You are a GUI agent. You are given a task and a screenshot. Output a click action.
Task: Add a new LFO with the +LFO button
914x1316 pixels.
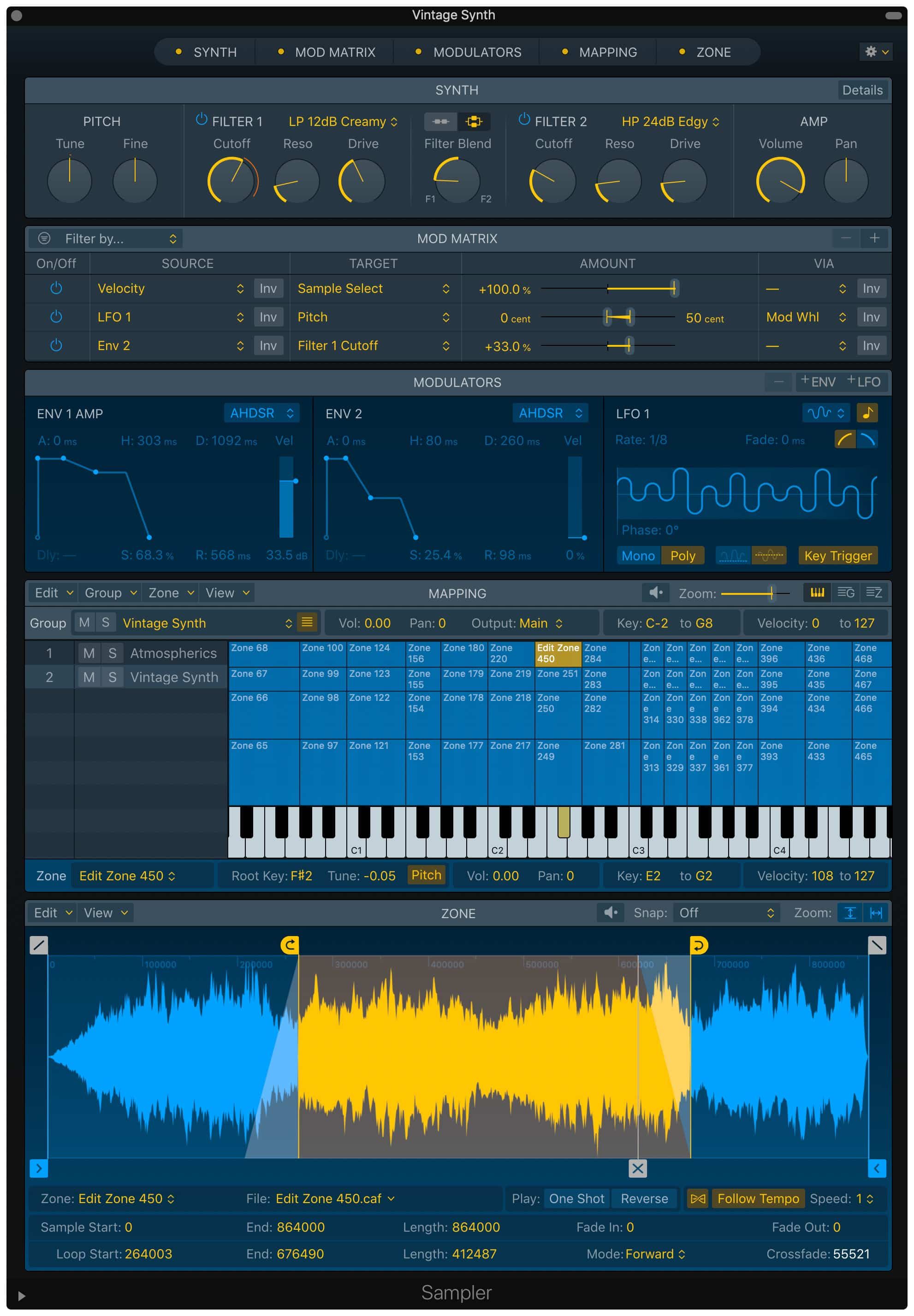tap(865, 382)
